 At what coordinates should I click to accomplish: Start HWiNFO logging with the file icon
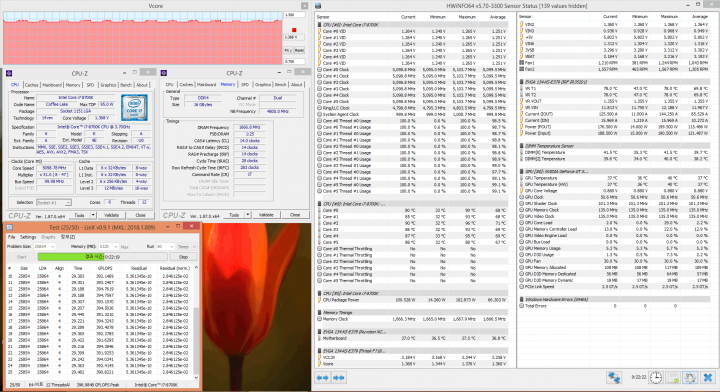[673, 377]
